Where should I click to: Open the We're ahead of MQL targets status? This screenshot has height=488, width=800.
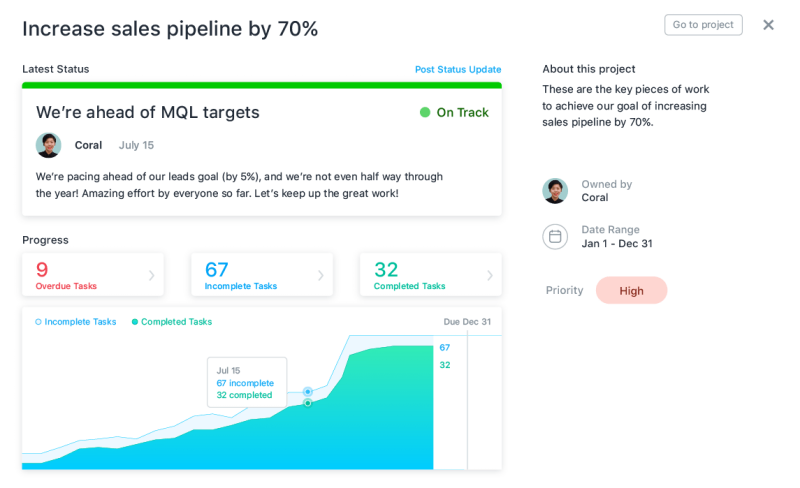point(147,112)
